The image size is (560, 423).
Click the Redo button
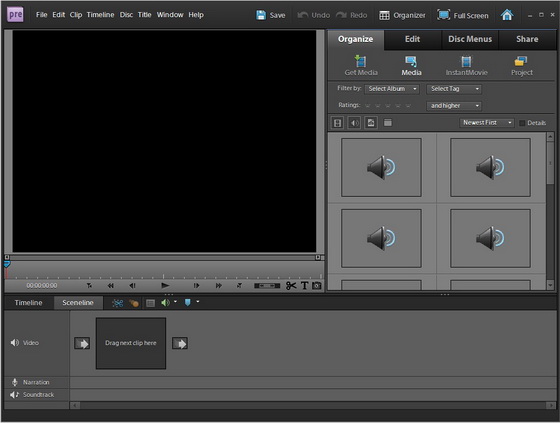(x=352, y=15)
